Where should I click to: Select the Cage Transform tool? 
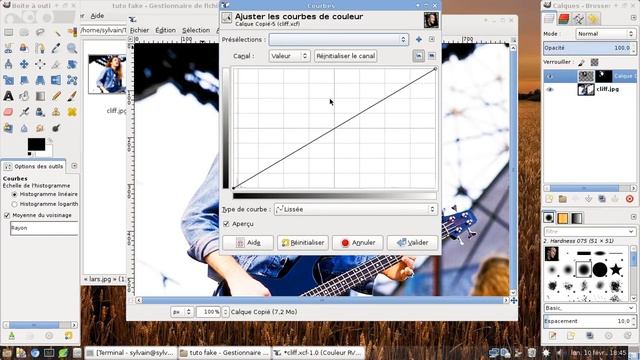[72, 80]
